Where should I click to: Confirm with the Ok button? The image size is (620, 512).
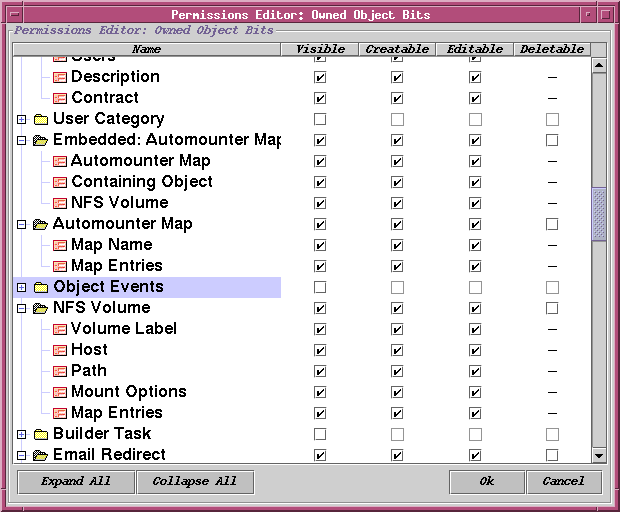(487, 482)
